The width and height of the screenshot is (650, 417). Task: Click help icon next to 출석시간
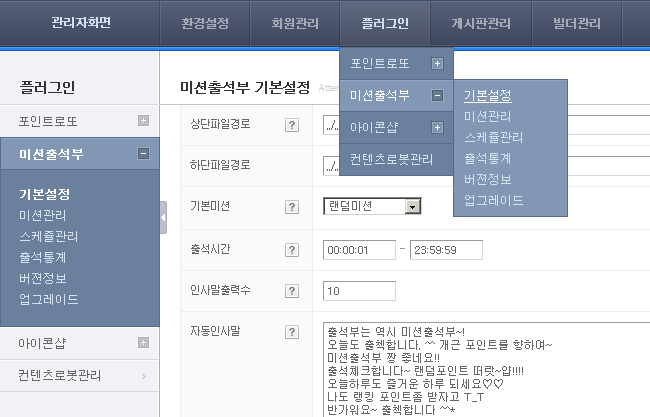[292, 249]
